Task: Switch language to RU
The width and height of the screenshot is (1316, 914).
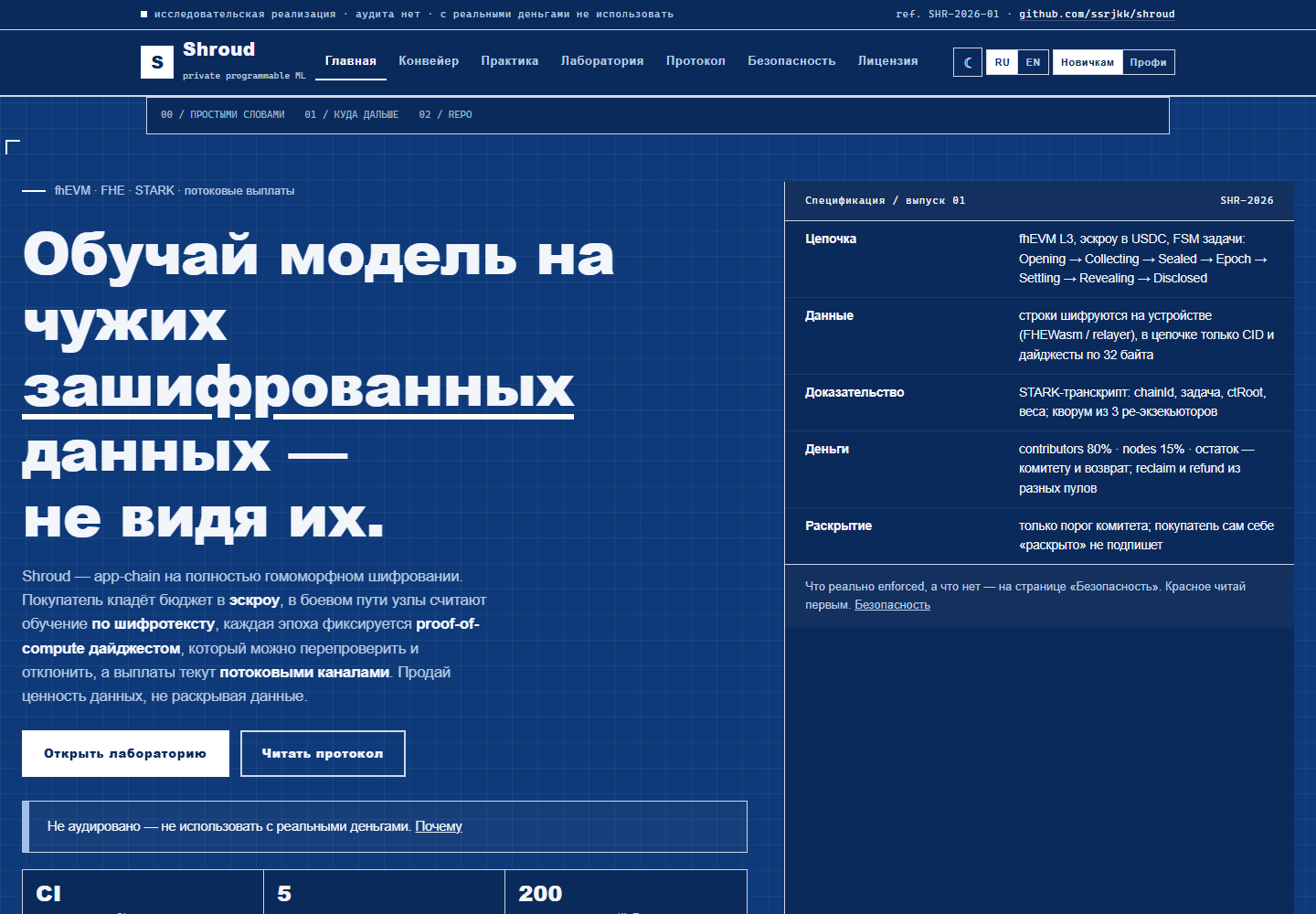Action: click(x=1003, y=62)
